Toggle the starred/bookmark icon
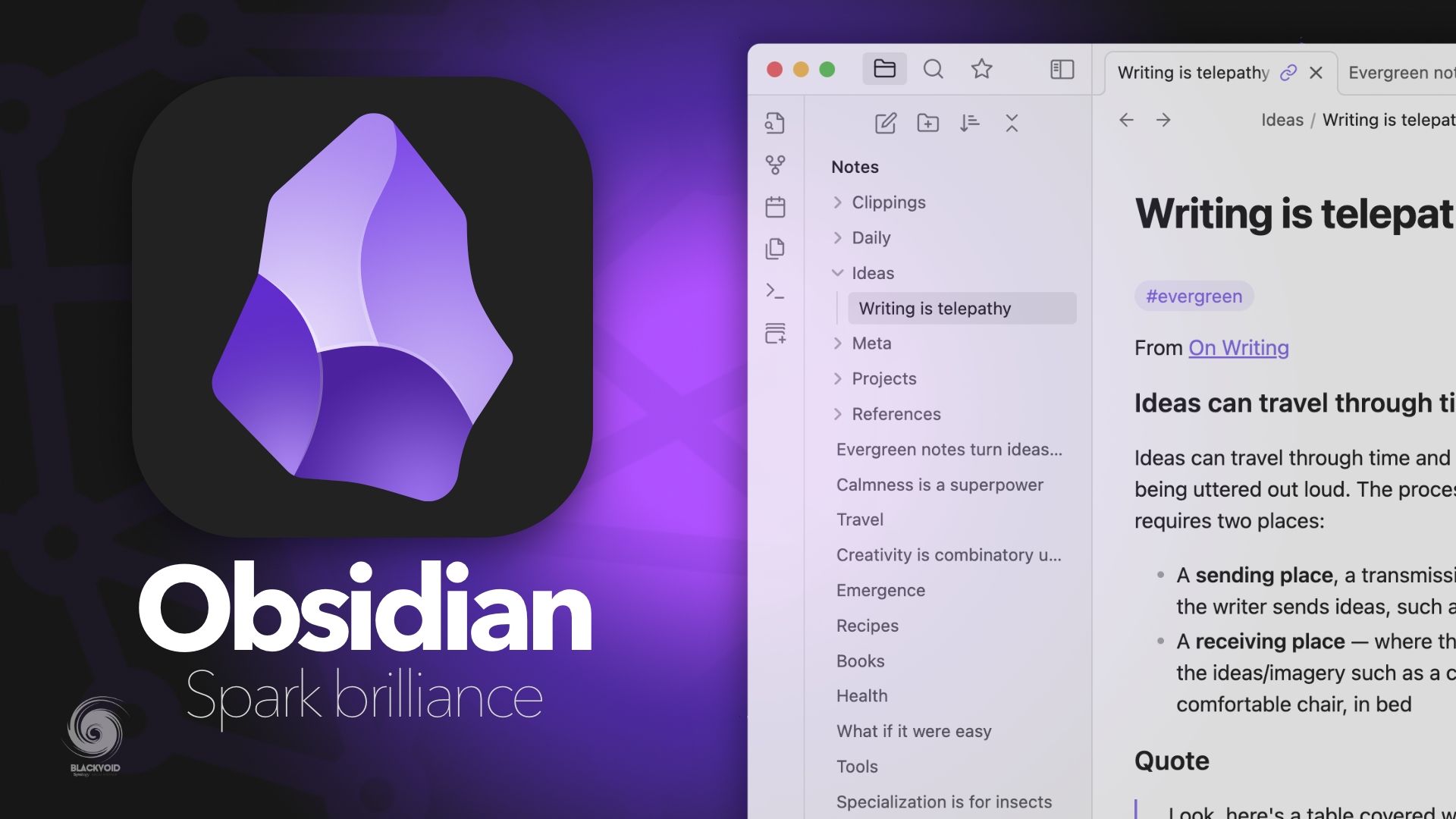This screenshot has height=819, width=1456. click(x=981, y=68)
